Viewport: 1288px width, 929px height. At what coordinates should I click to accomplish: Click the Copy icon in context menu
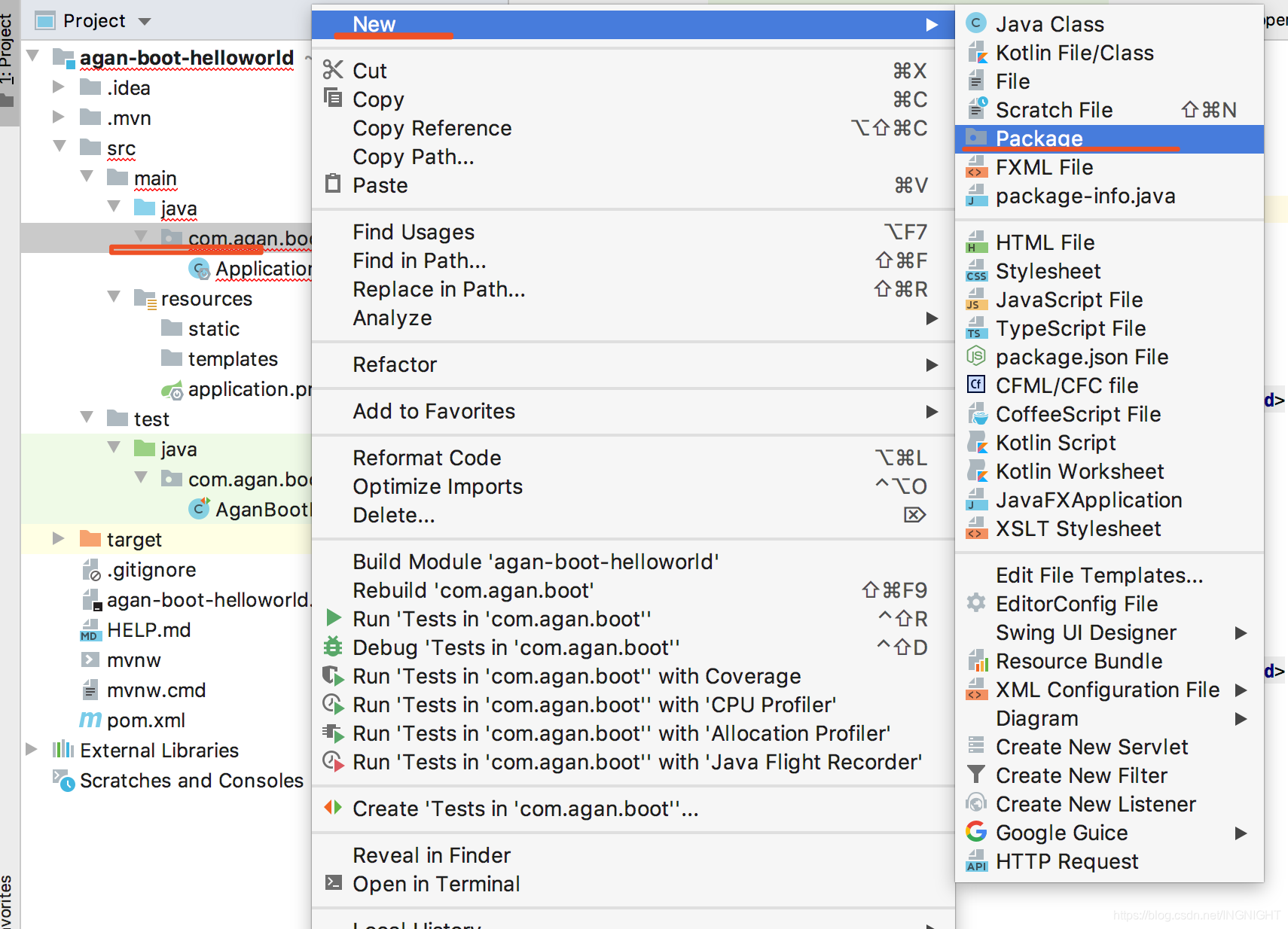pyautogui.click(x=333, y=98)
